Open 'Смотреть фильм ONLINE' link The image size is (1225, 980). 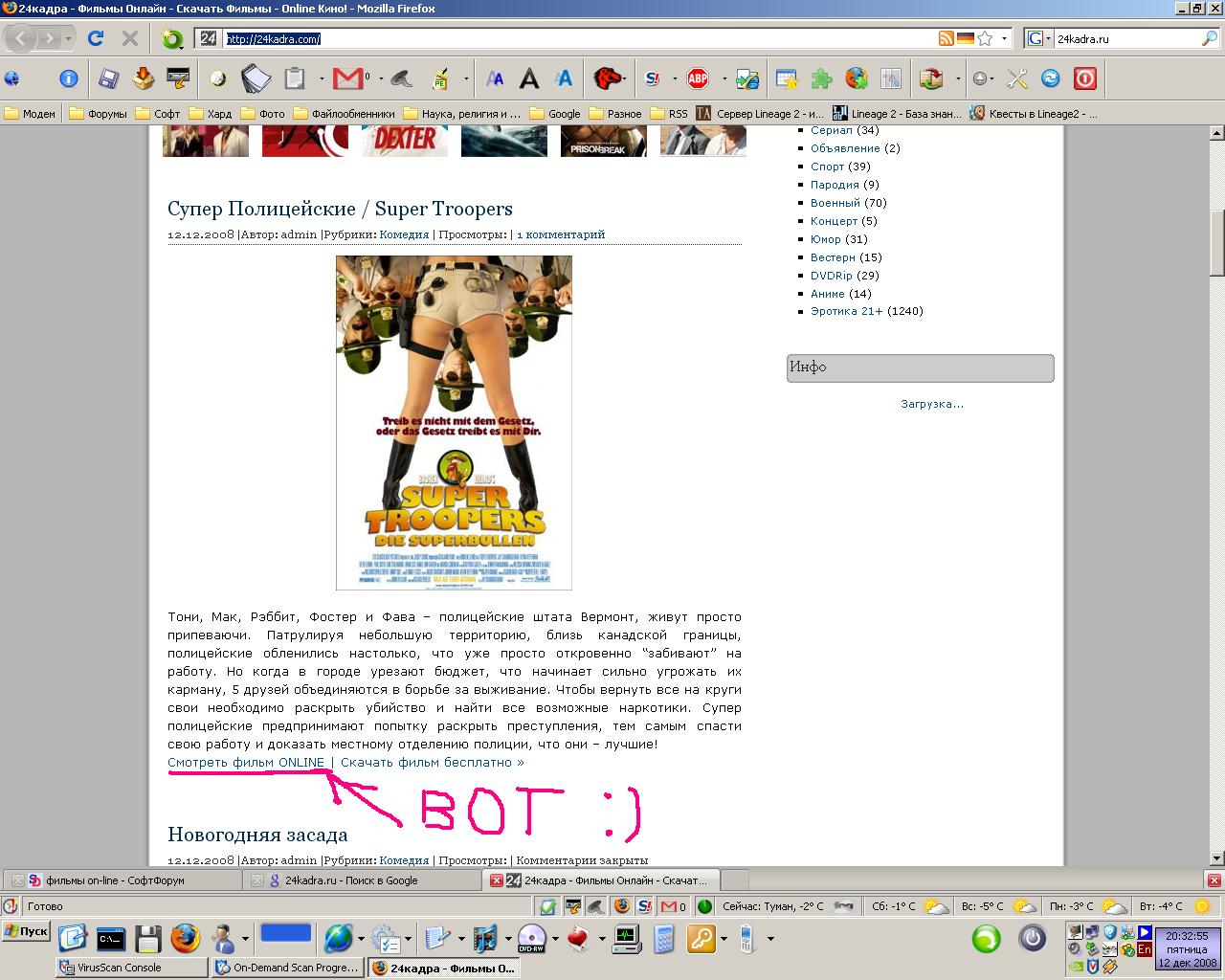coord(246,763)
